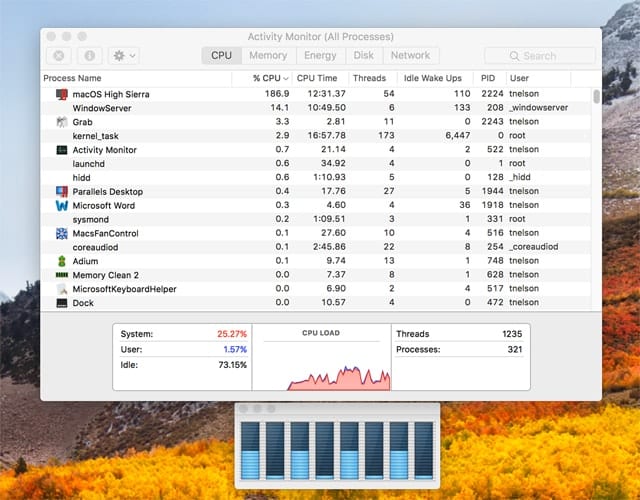This screenshot has width=640, height=500.
Task: Toggle sort order on % CPU column
Action: (x=270, y=78)
